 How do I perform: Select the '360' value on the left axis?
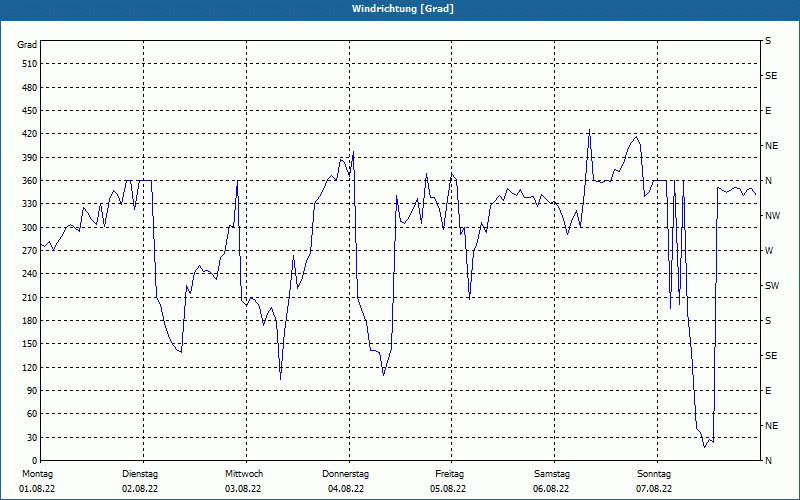(x=30, y=181)
